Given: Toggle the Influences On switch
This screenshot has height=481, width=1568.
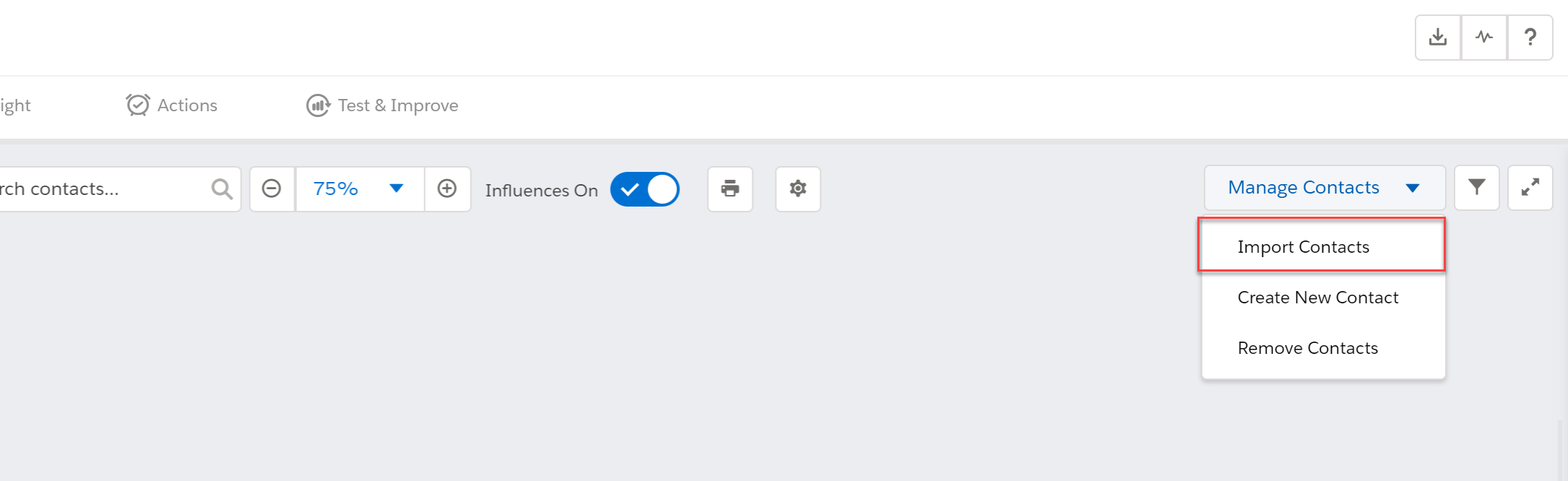Looking at the screenshot, I should (x=645, y=189).
